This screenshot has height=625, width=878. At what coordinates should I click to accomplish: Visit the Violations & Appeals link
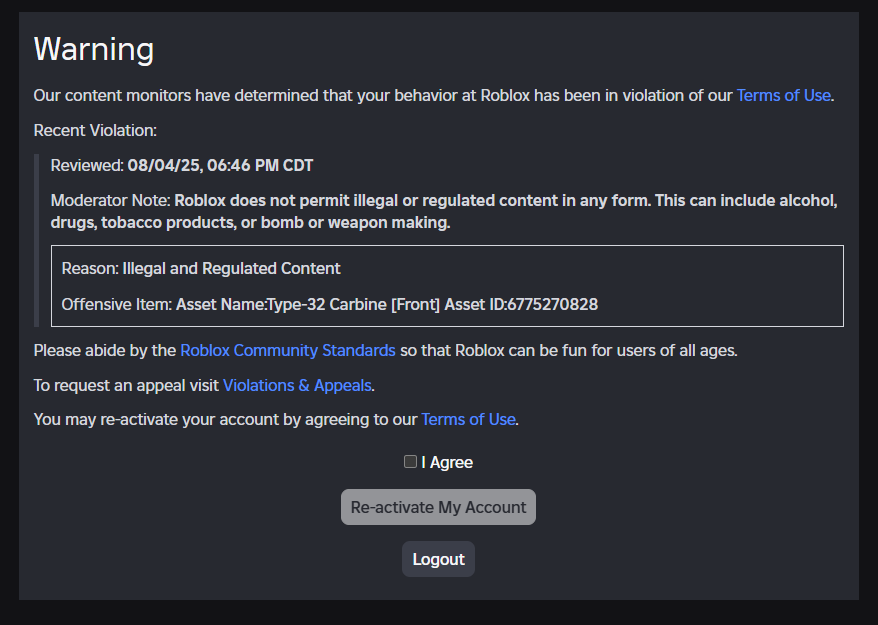click(x=297, y=385)
